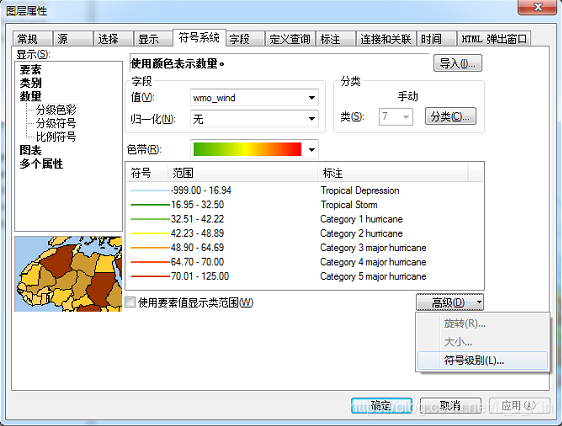Click the 标注 column header
The image size is (562, 426).
point(392,173)
